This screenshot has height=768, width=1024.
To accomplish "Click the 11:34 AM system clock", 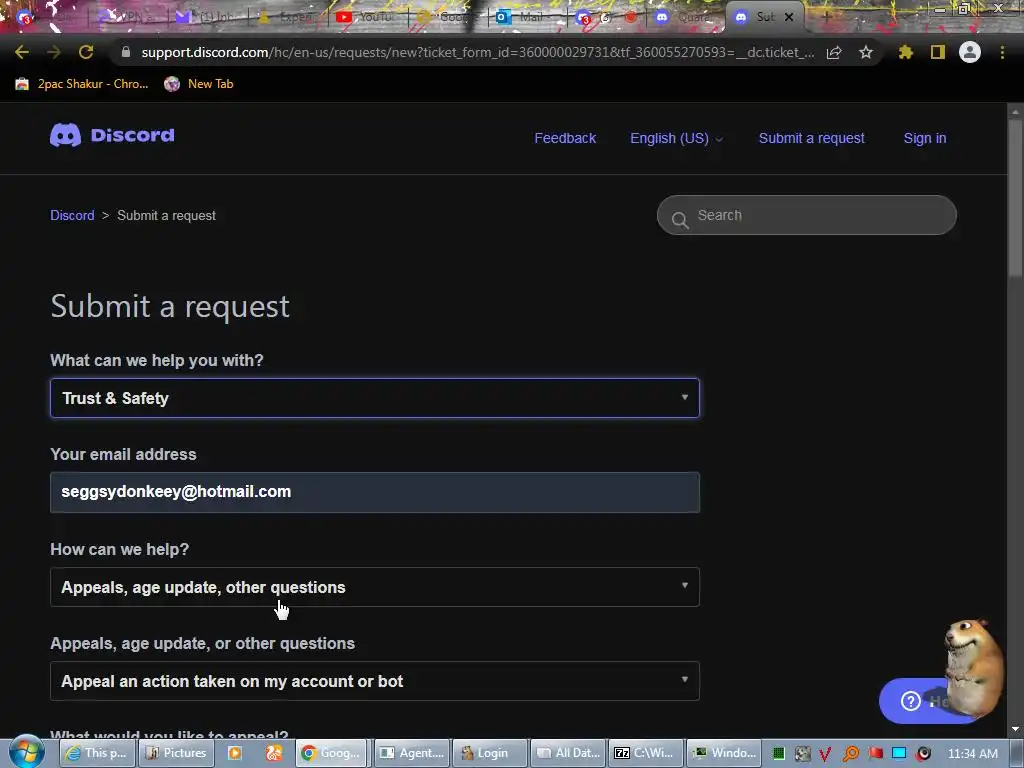I will pyautogui.click(x=972, y=754).
